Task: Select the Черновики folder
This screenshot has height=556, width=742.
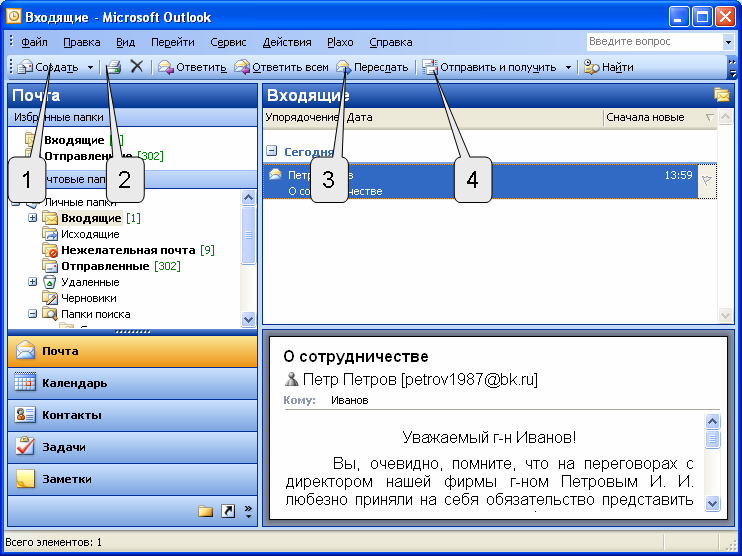Action: point(88,298)
